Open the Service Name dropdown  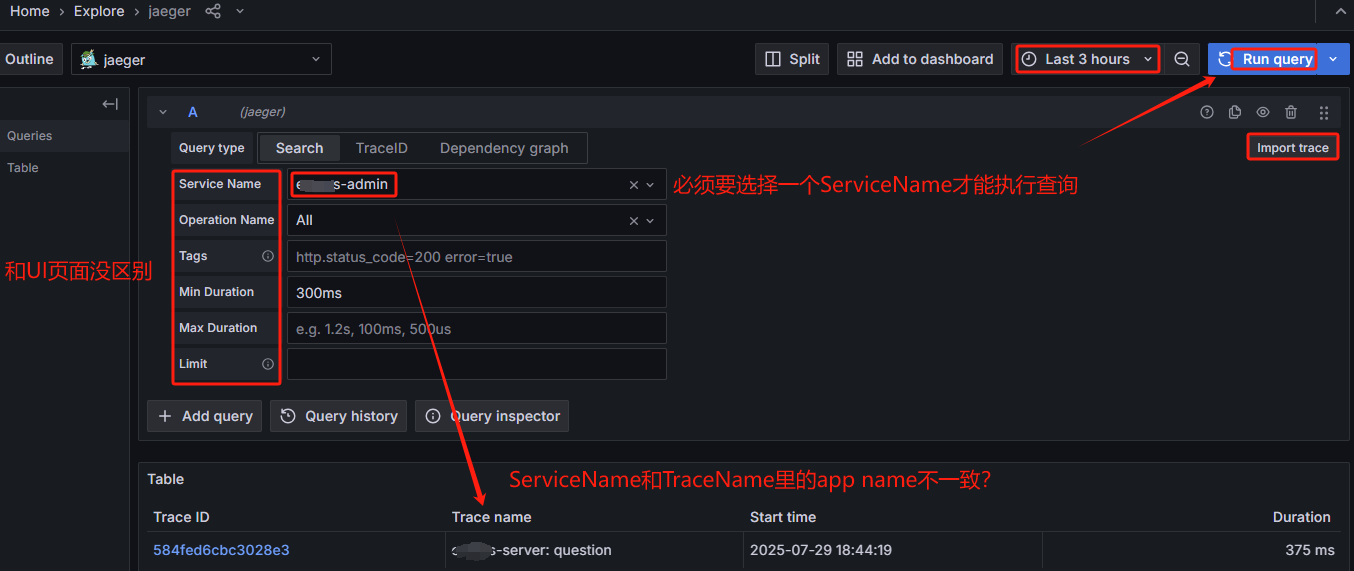coord(651,185)
